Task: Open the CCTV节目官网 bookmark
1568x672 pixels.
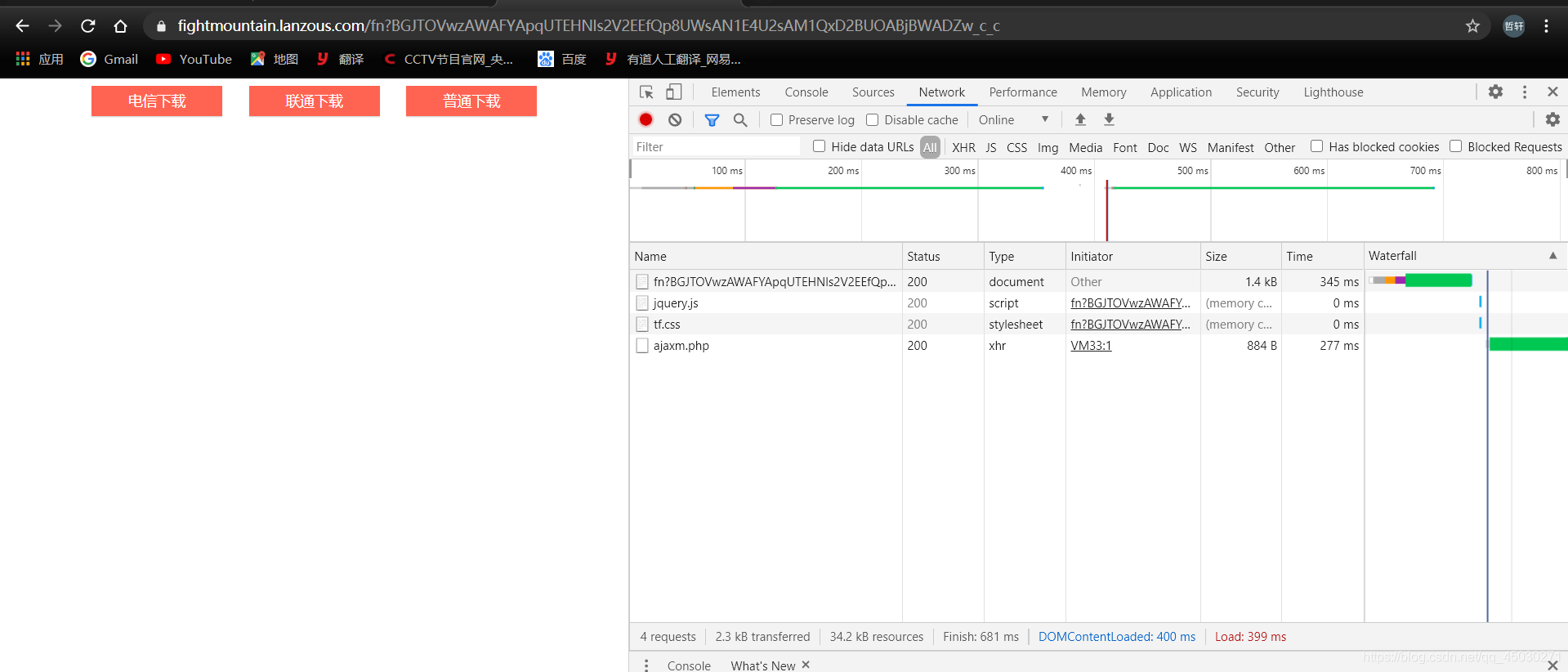Action: pos(448,59)
